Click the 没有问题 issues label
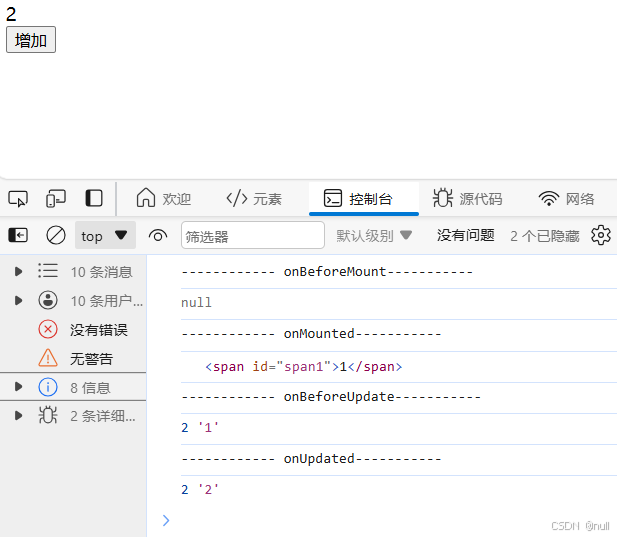 point(466,235)
